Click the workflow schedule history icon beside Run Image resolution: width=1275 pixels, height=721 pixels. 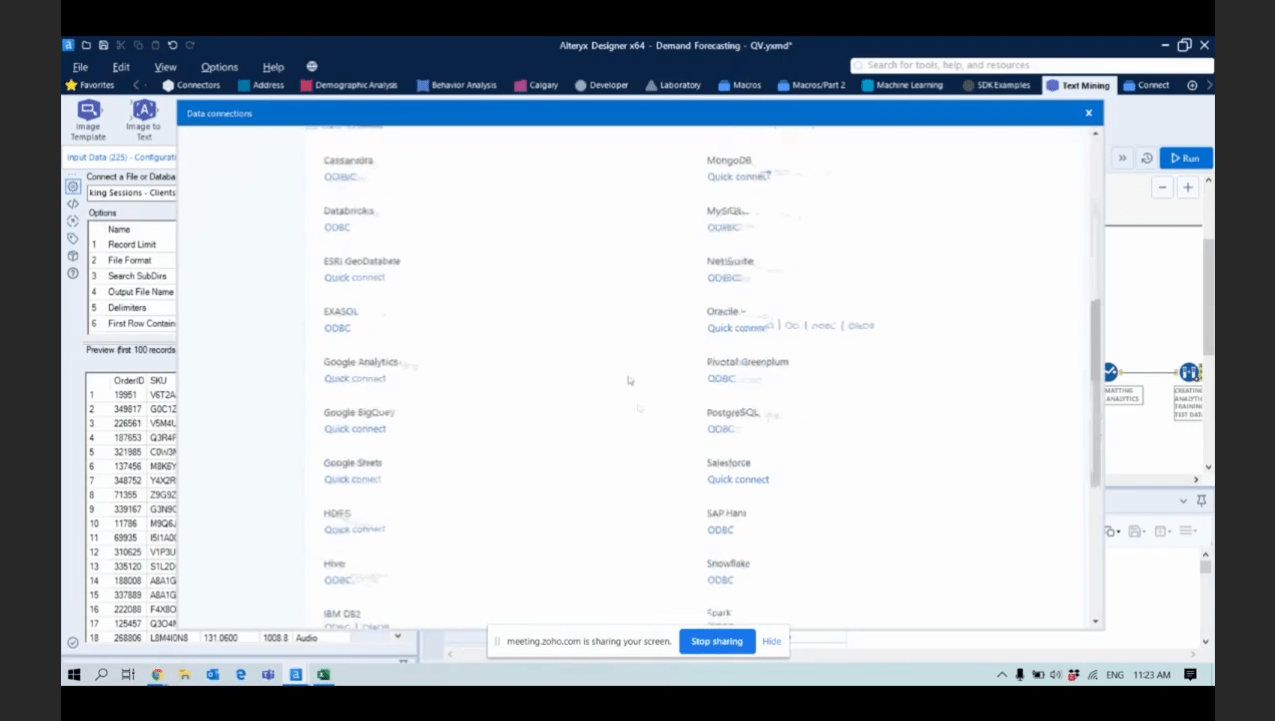(1147, 158)
